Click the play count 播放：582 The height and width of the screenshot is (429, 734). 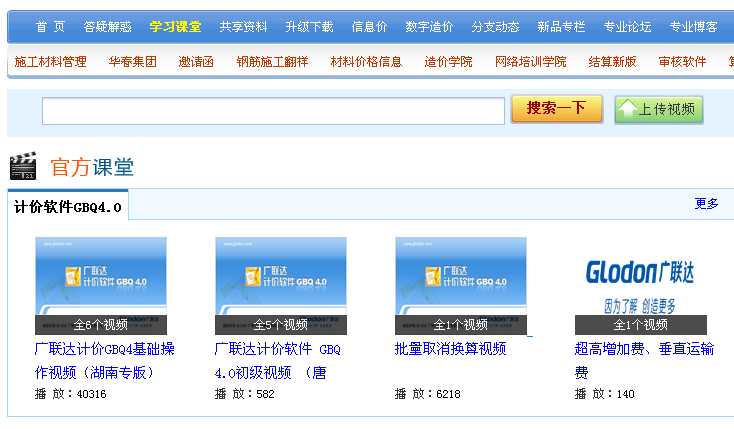[245, 394]
